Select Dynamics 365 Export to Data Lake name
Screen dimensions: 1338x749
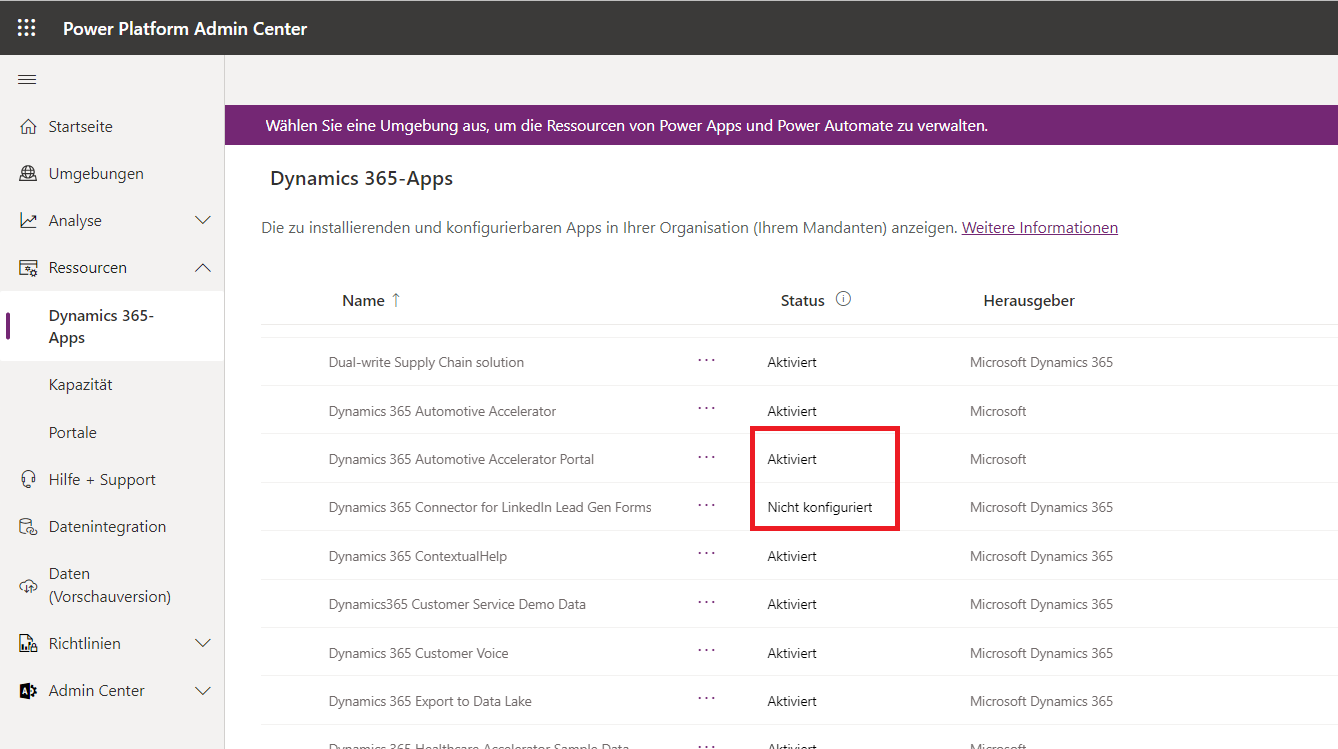pyautogui.click(x=430, y=701)
